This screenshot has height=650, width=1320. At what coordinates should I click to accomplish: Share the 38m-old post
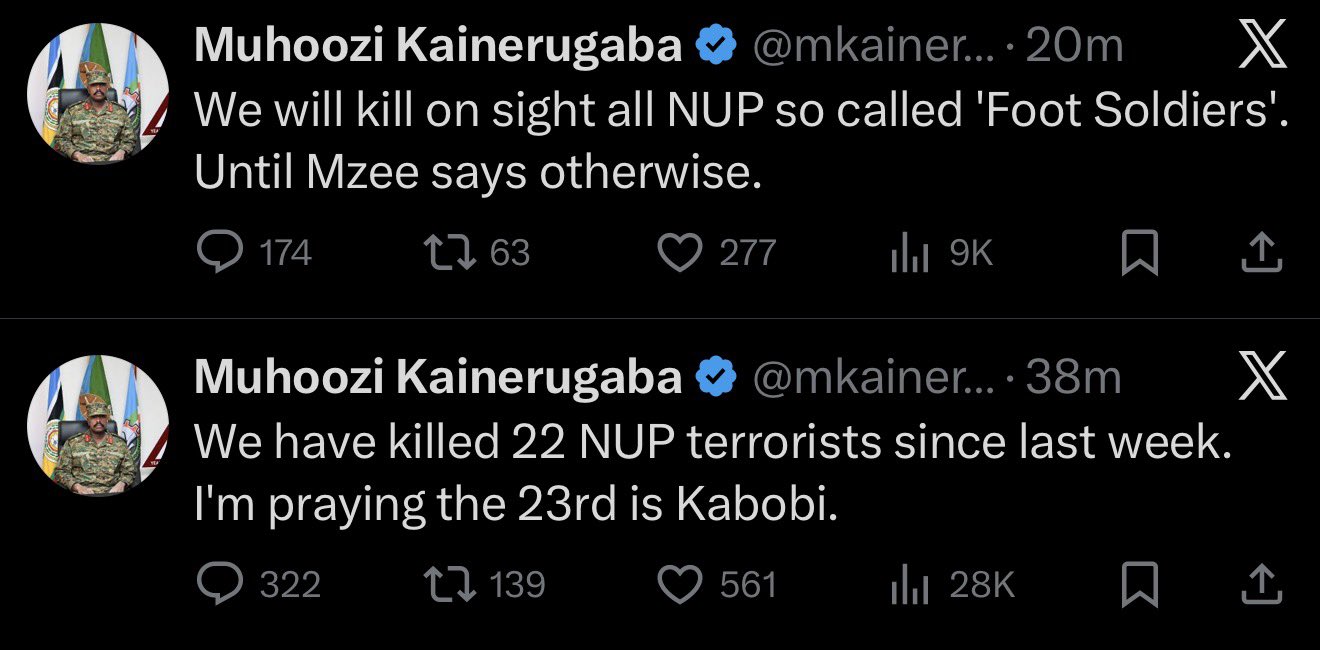click(1262, 586)
